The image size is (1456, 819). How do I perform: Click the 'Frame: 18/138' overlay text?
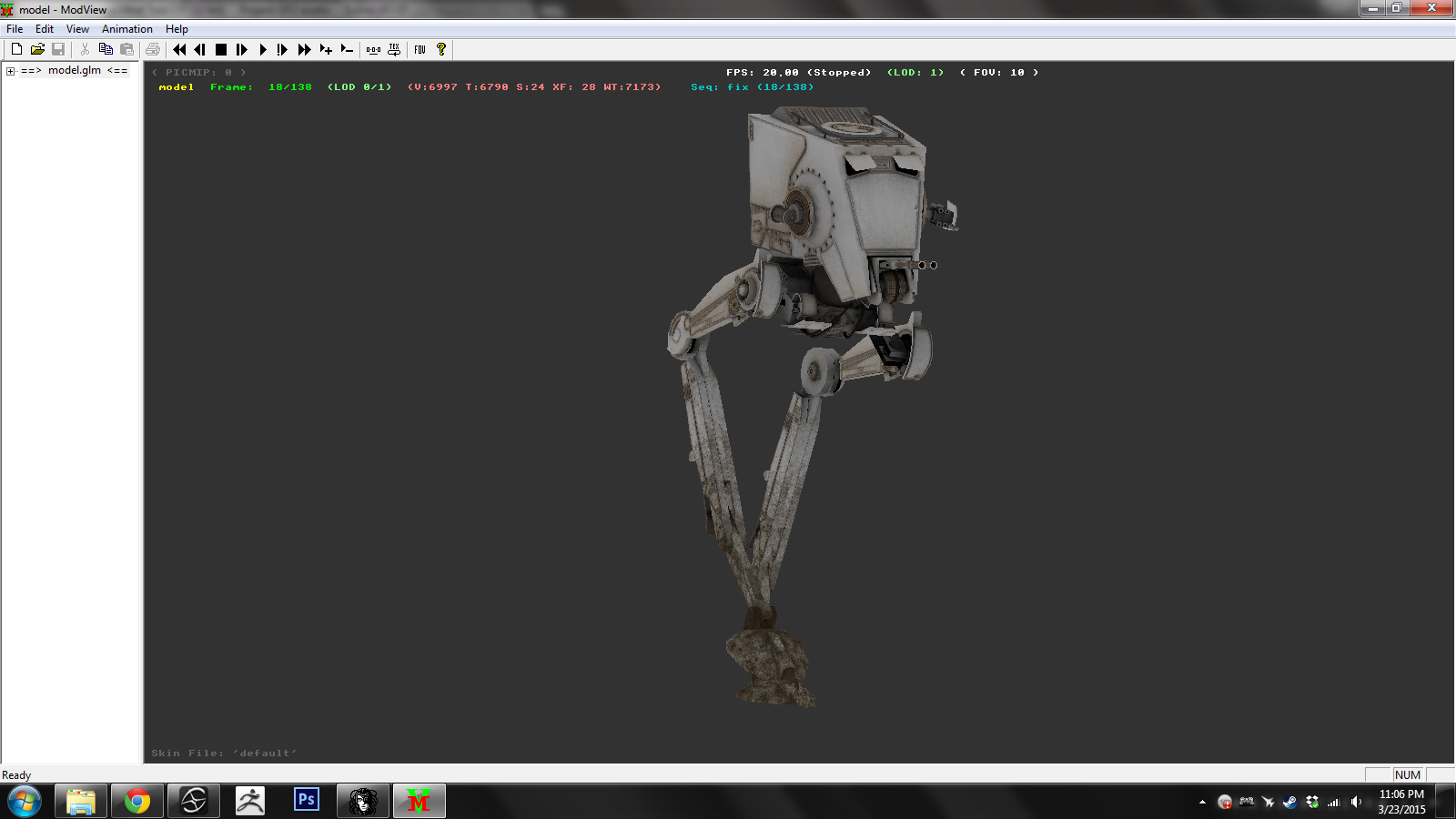point(261,87)
